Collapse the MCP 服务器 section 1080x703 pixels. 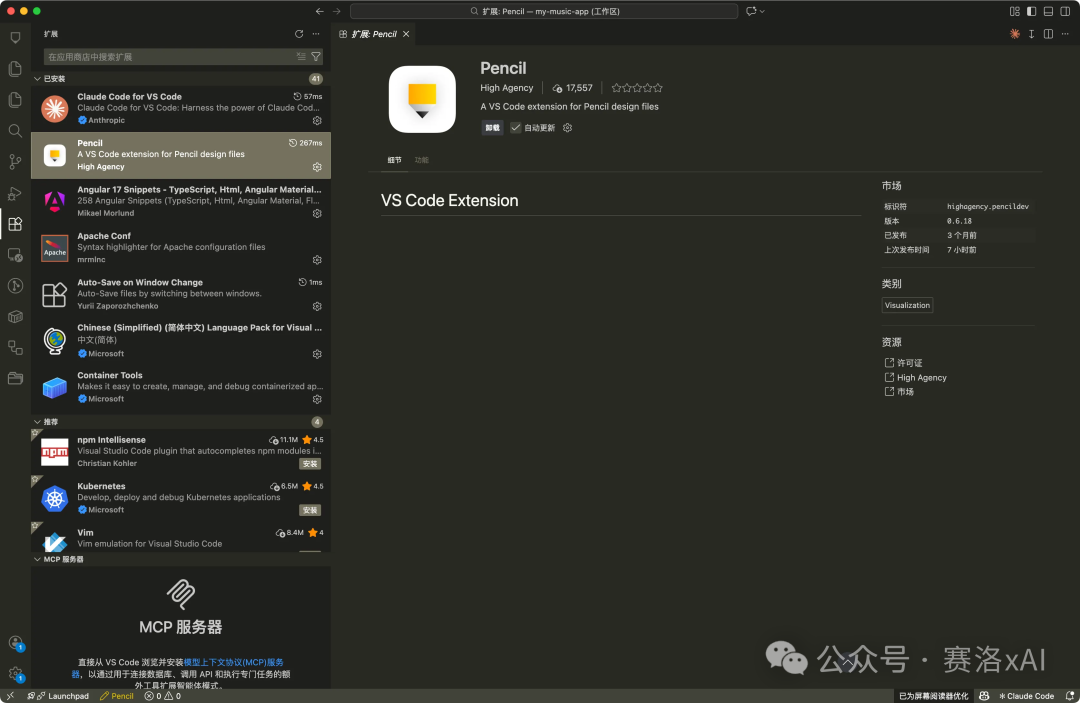(38, 559)
